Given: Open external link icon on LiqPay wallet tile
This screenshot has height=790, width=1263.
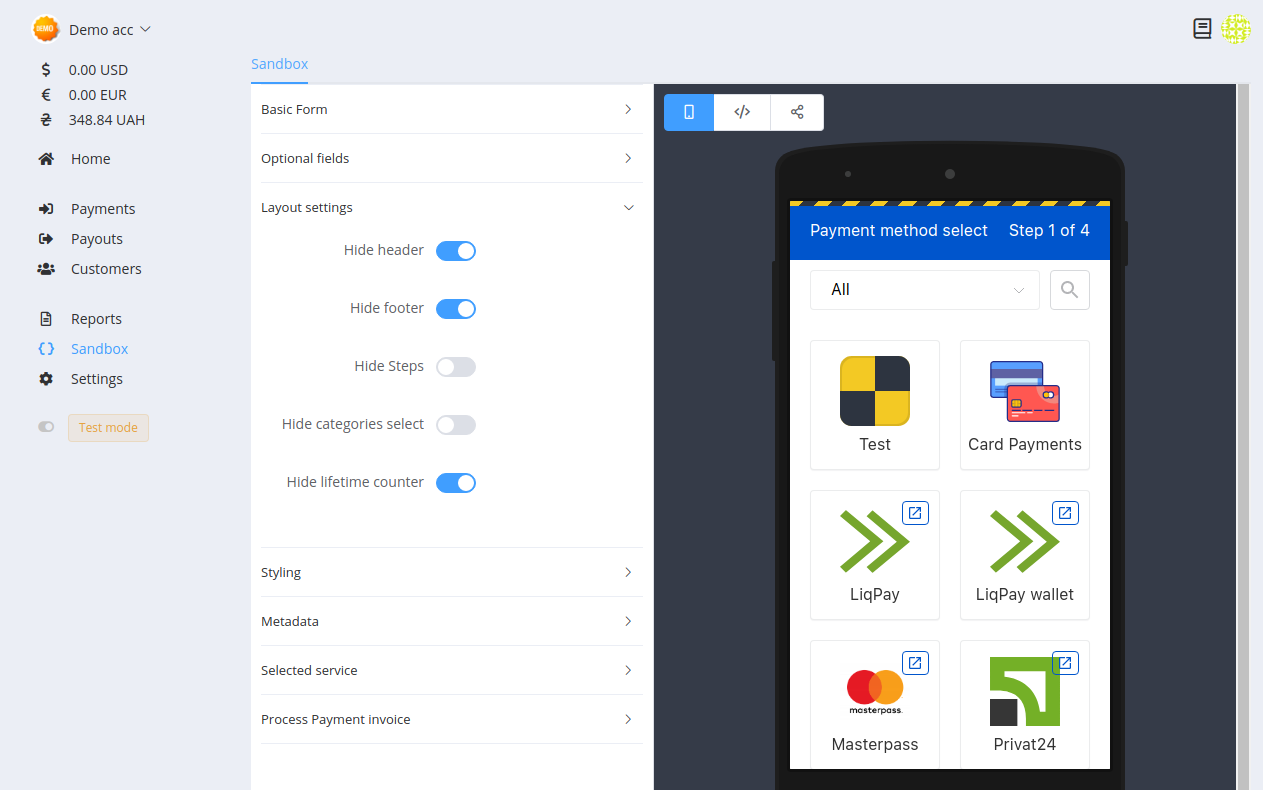Looking at the screenshot, I should click(x=1065, y=513).
